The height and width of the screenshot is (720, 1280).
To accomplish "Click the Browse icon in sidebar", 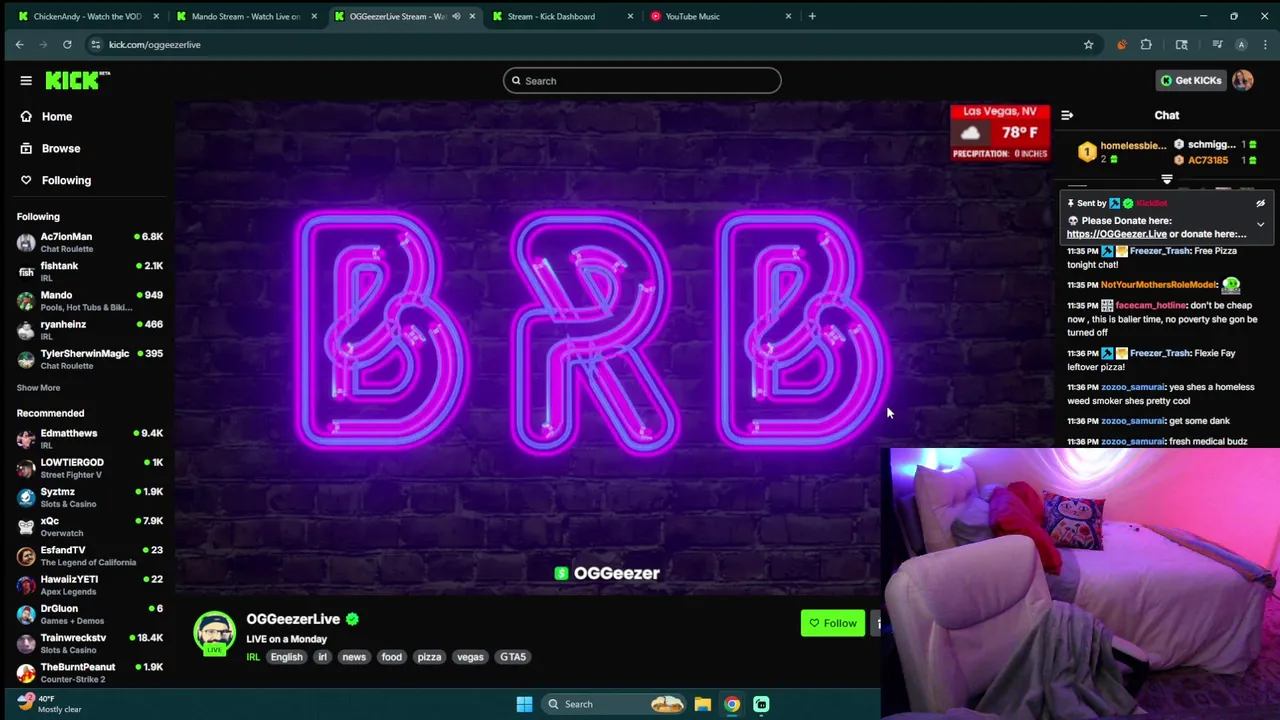I will pos(26,148).
